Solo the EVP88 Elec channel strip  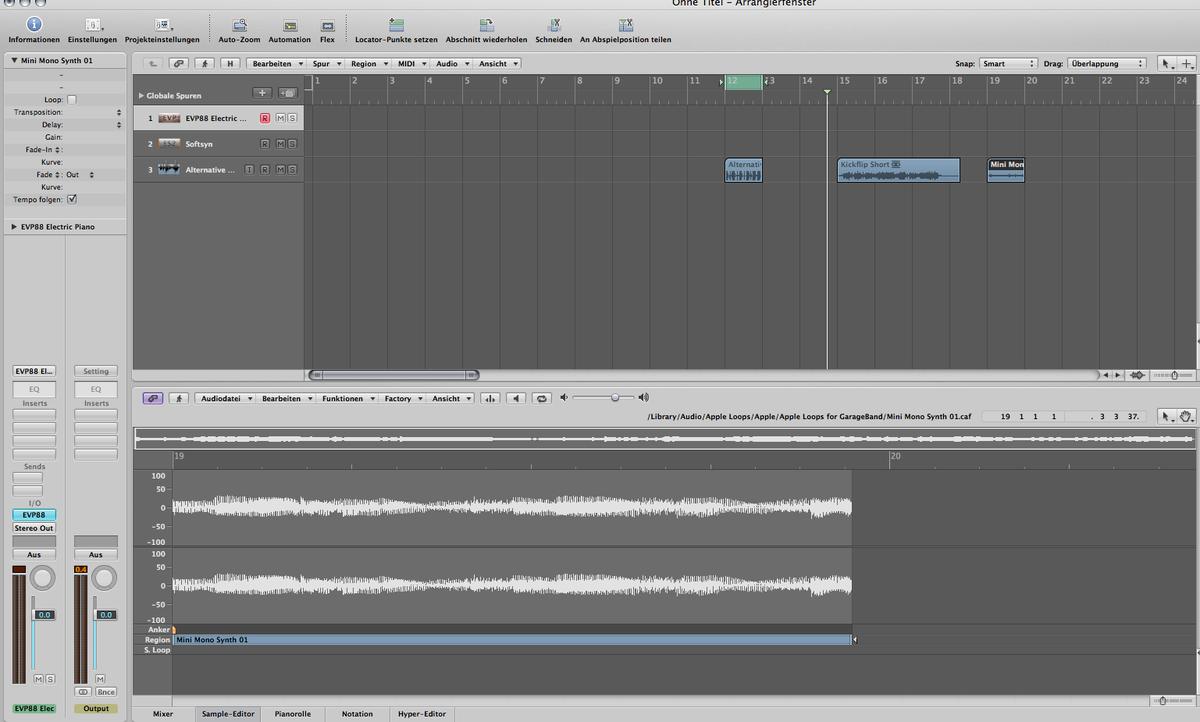coord(50,679)
